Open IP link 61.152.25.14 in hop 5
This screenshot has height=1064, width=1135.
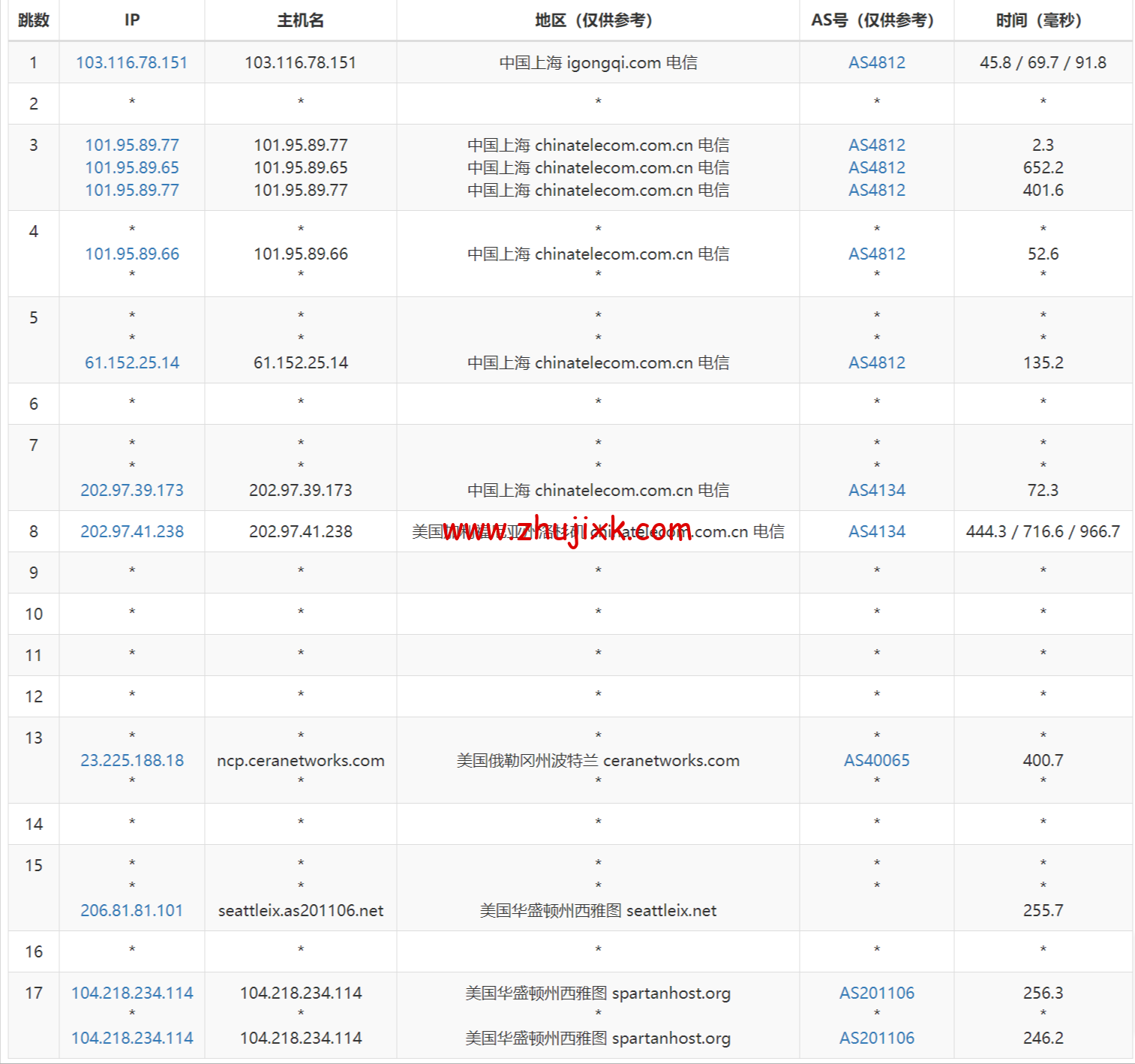131,362
